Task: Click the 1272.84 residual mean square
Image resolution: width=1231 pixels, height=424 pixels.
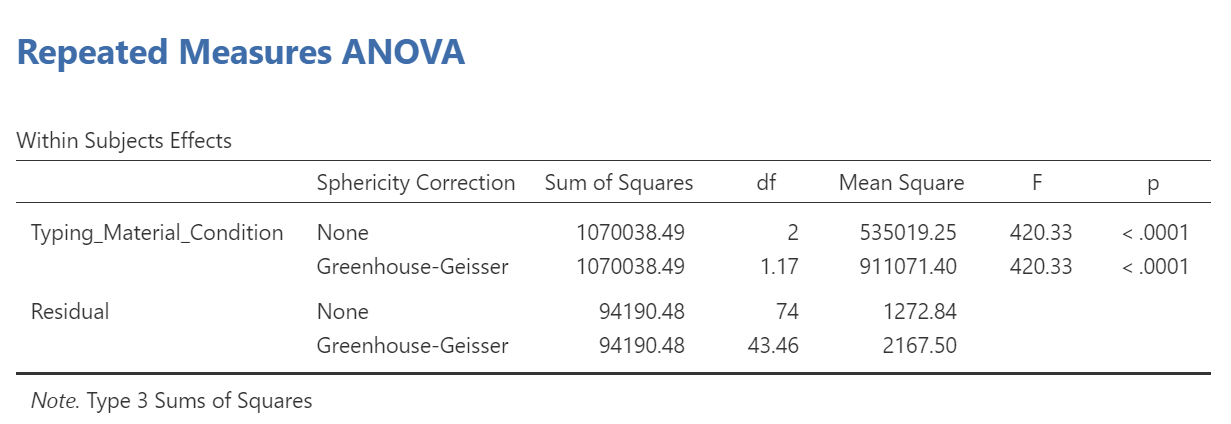Action: pos(920,311)
